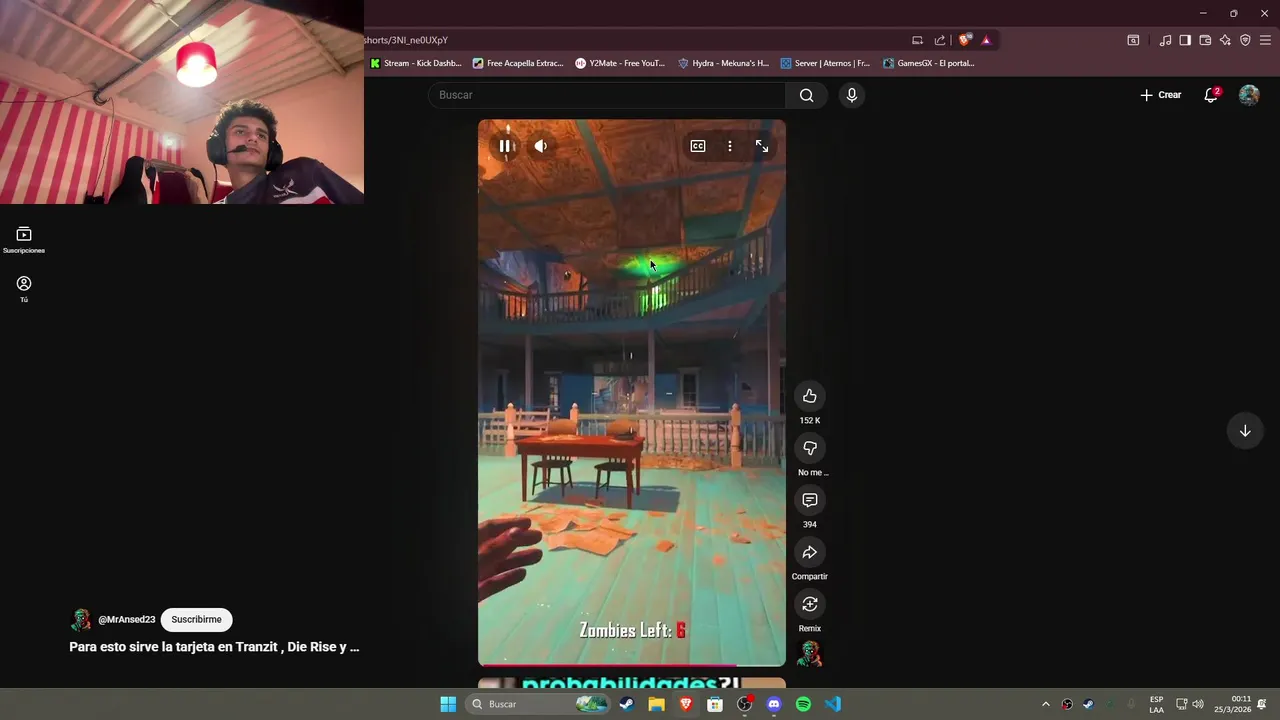Open the Tú section in sidebar
The height and width of the screenshot is (720, 1280).
point(24,289)
